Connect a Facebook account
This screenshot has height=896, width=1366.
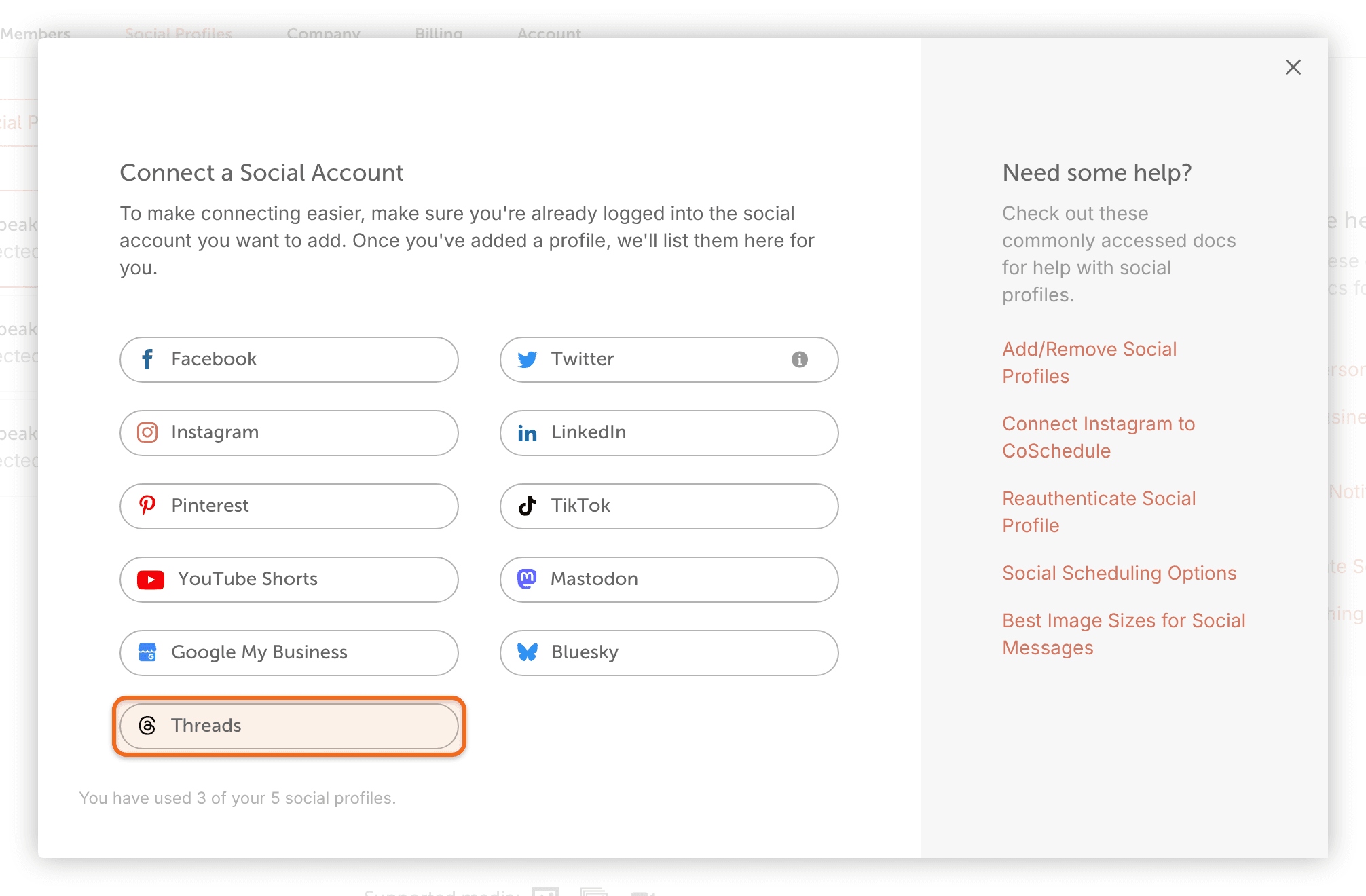pyautogui.click(x=289, y=360)
